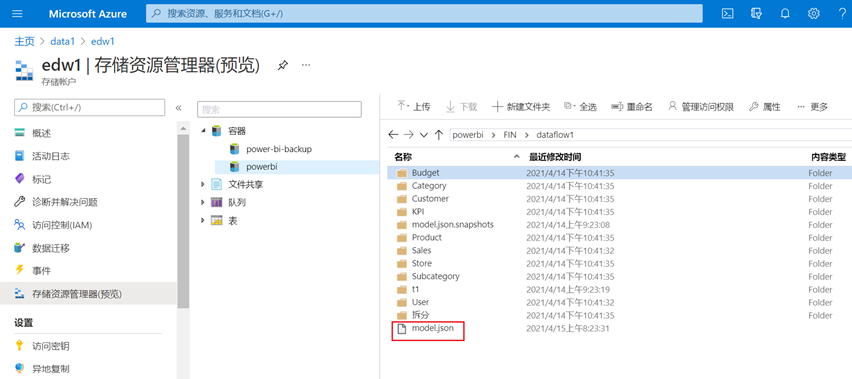Image resolution: width=852 pixels, height=379 pixels.
Task: Select the Category folder
Action: coord(429,186)
